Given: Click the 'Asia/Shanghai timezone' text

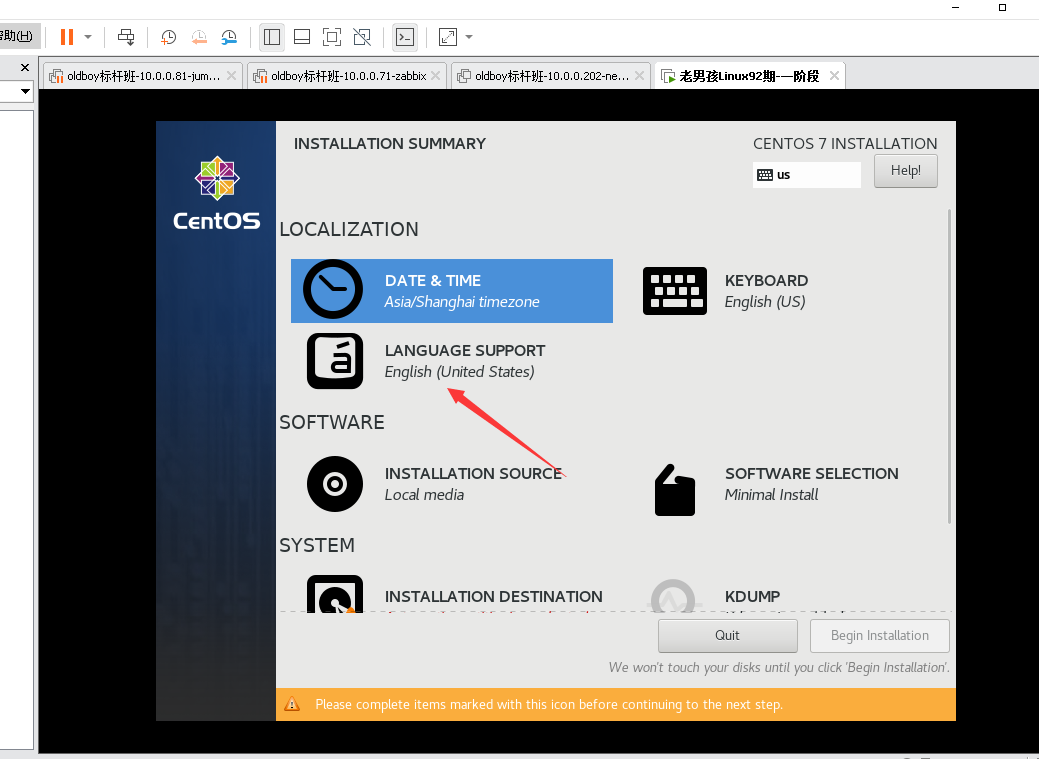Looking at the screenshot, I should pyautogui.click(x=462, y=302).
